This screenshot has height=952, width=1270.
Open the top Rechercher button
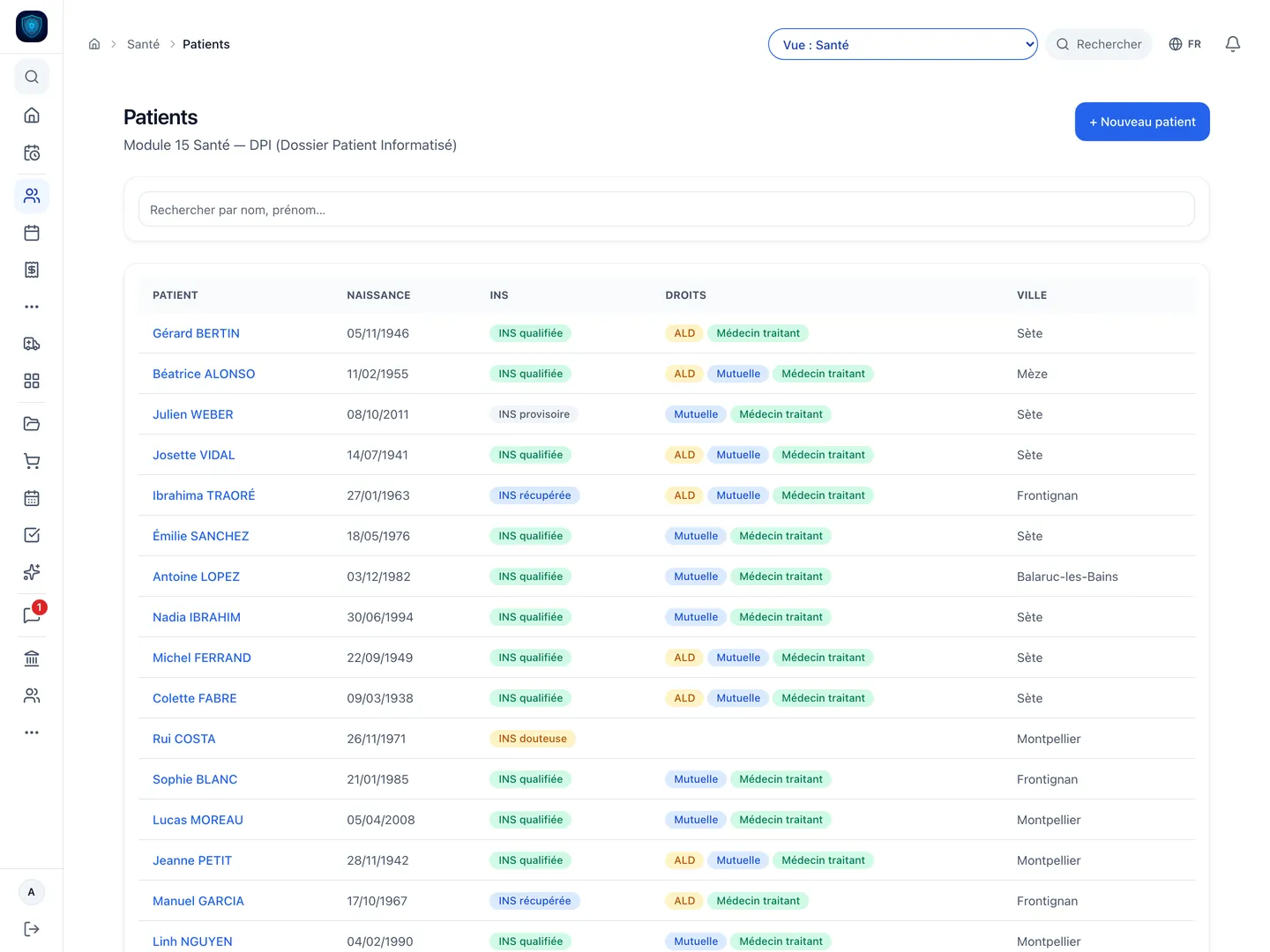coord(1099,44)
